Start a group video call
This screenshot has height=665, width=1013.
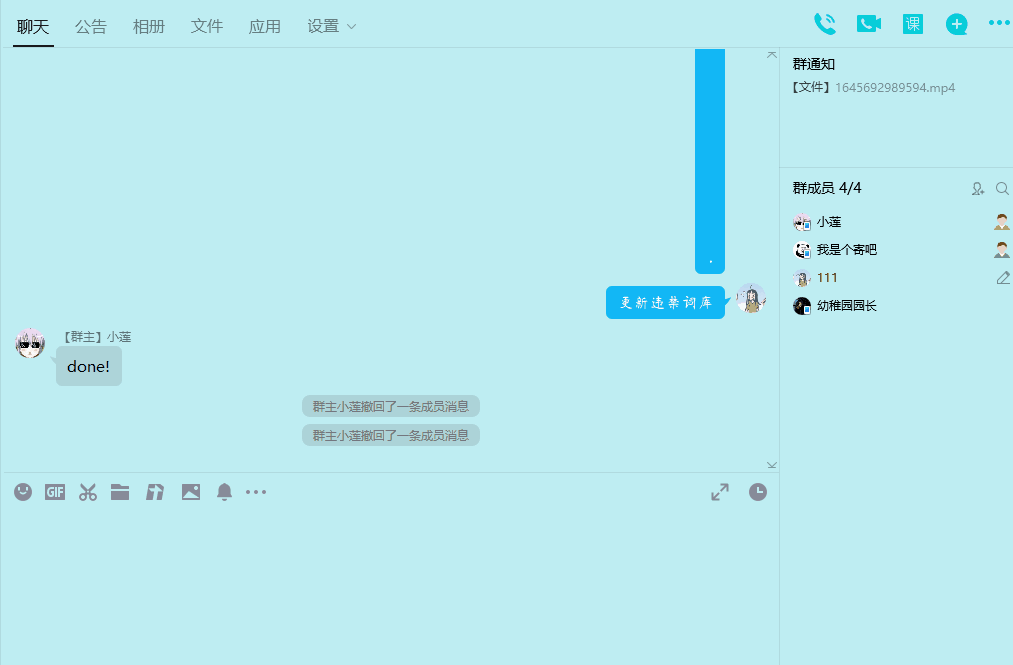[x=868, y=24]
